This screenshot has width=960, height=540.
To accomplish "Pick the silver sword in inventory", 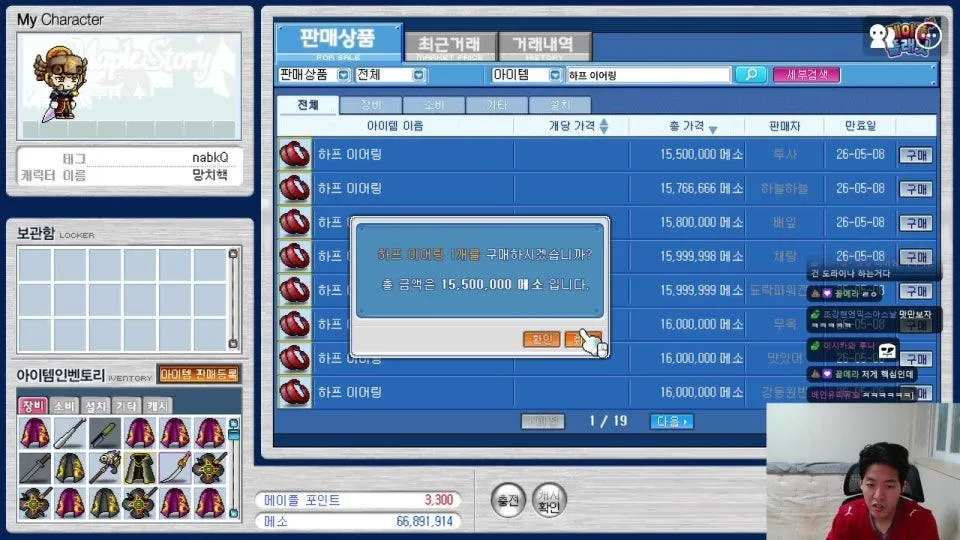I will tap(70, 433).
